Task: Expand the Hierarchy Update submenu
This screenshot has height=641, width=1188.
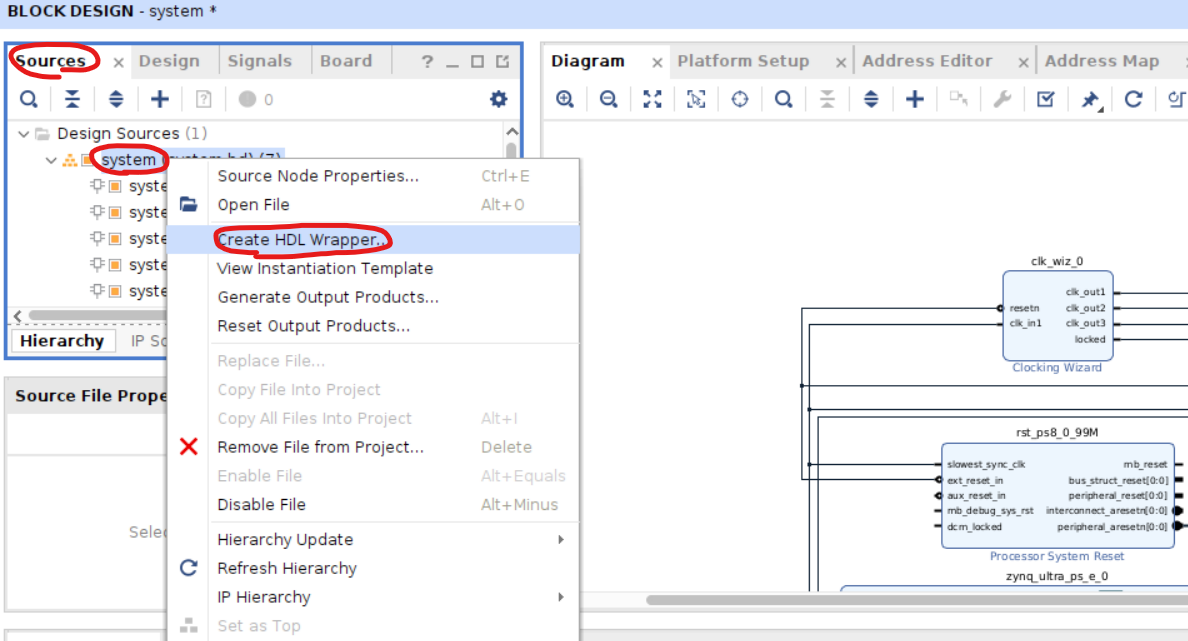Action: click(x=561, y=540)
